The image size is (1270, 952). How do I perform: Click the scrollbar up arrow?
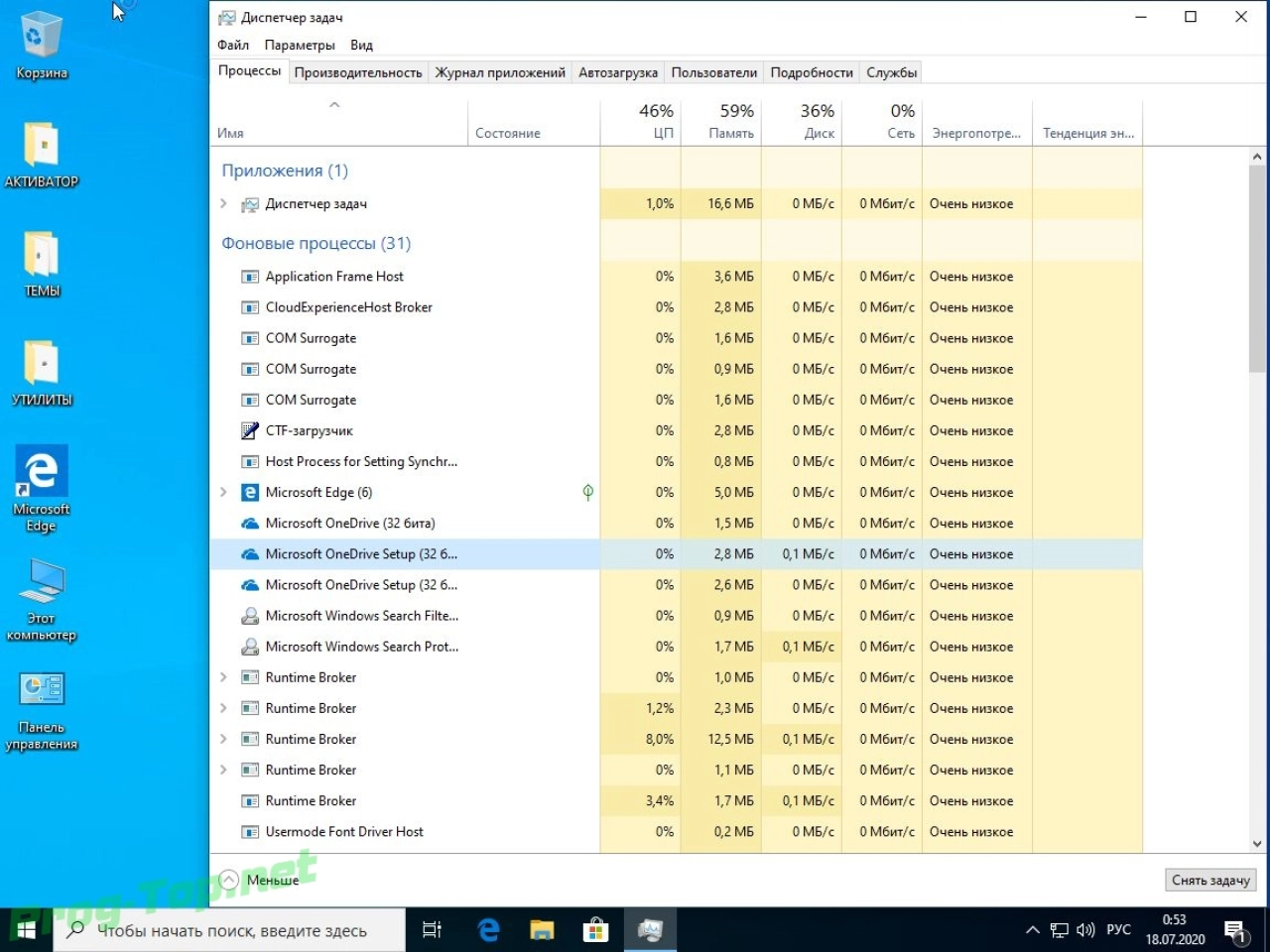pos(1257,157)
